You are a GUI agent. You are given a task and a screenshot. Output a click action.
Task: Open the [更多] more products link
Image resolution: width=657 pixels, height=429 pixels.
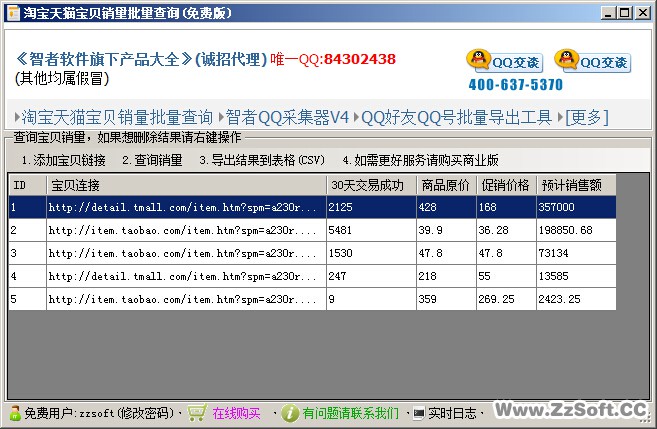(587, 117)
